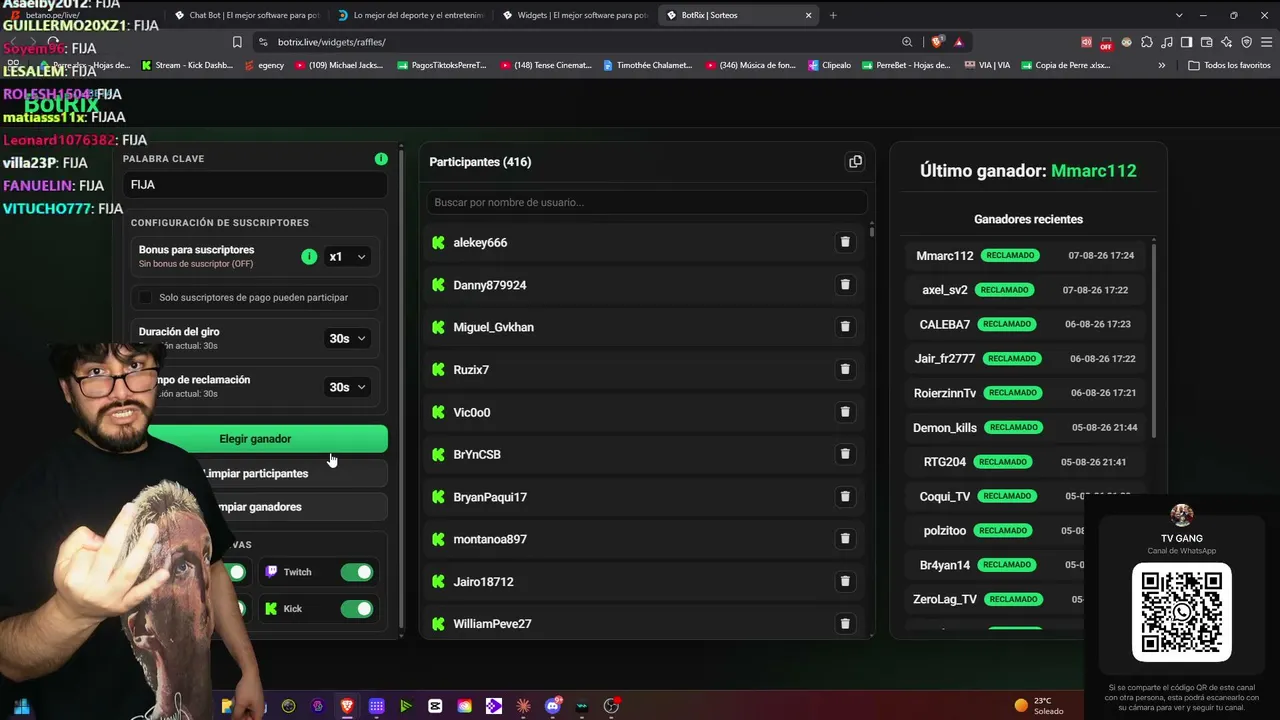Click the Mmarc112 RECLAMADO badge
The width and height of the screenshot is (1280, 720).
point(1010,256)
